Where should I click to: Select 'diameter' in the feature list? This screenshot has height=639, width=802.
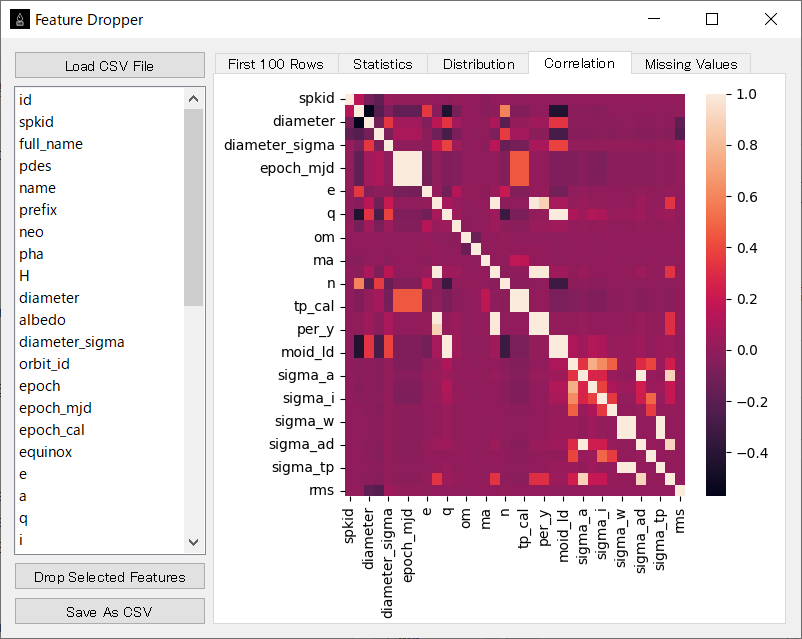[x=100, y=298]
